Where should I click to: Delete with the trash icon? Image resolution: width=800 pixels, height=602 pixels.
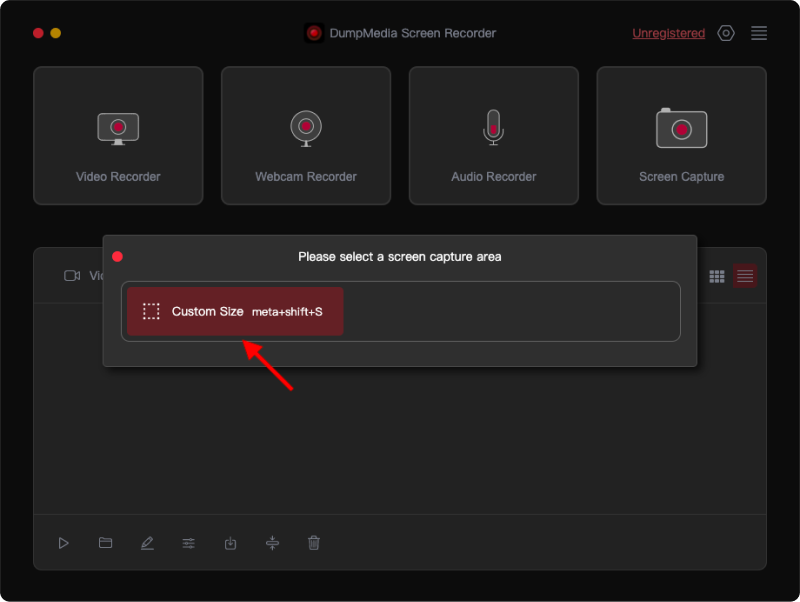coord(314,543)
